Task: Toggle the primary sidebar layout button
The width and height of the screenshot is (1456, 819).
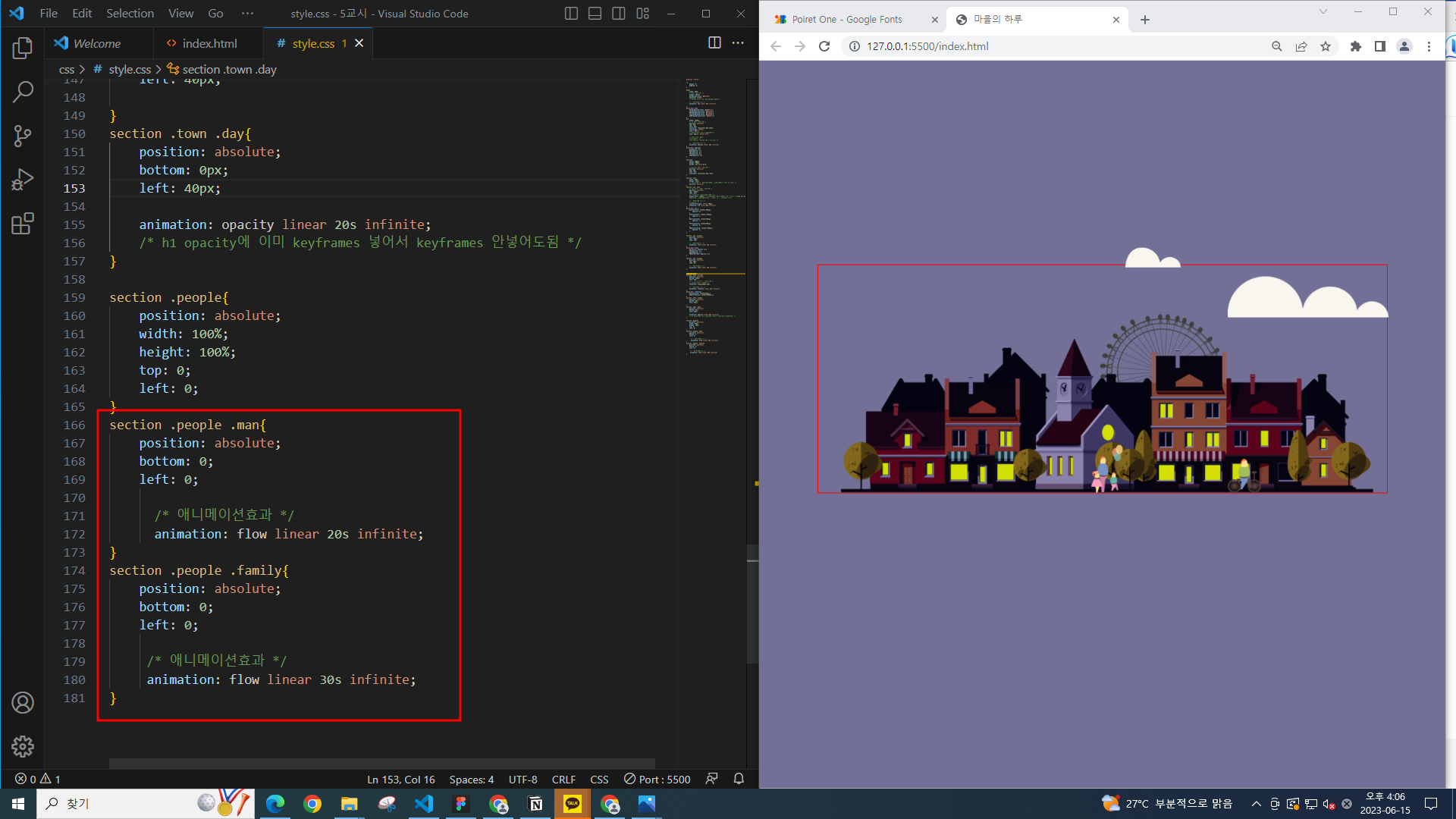Action: point(571,14)
